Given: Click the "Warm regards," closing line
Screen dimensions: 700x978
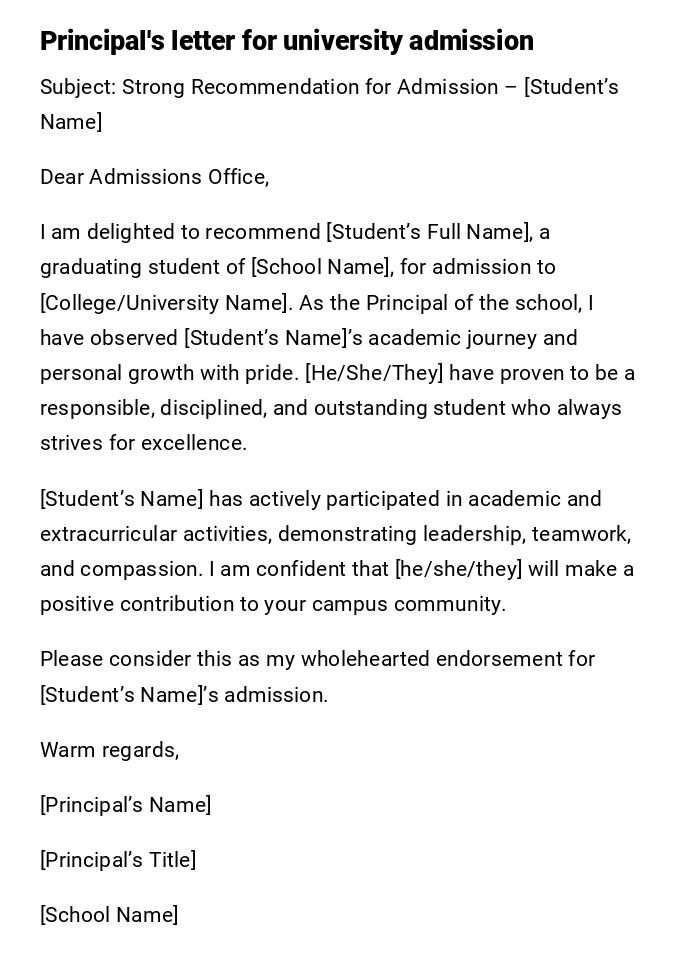Looking at the screenshot, I should point(110,750).
